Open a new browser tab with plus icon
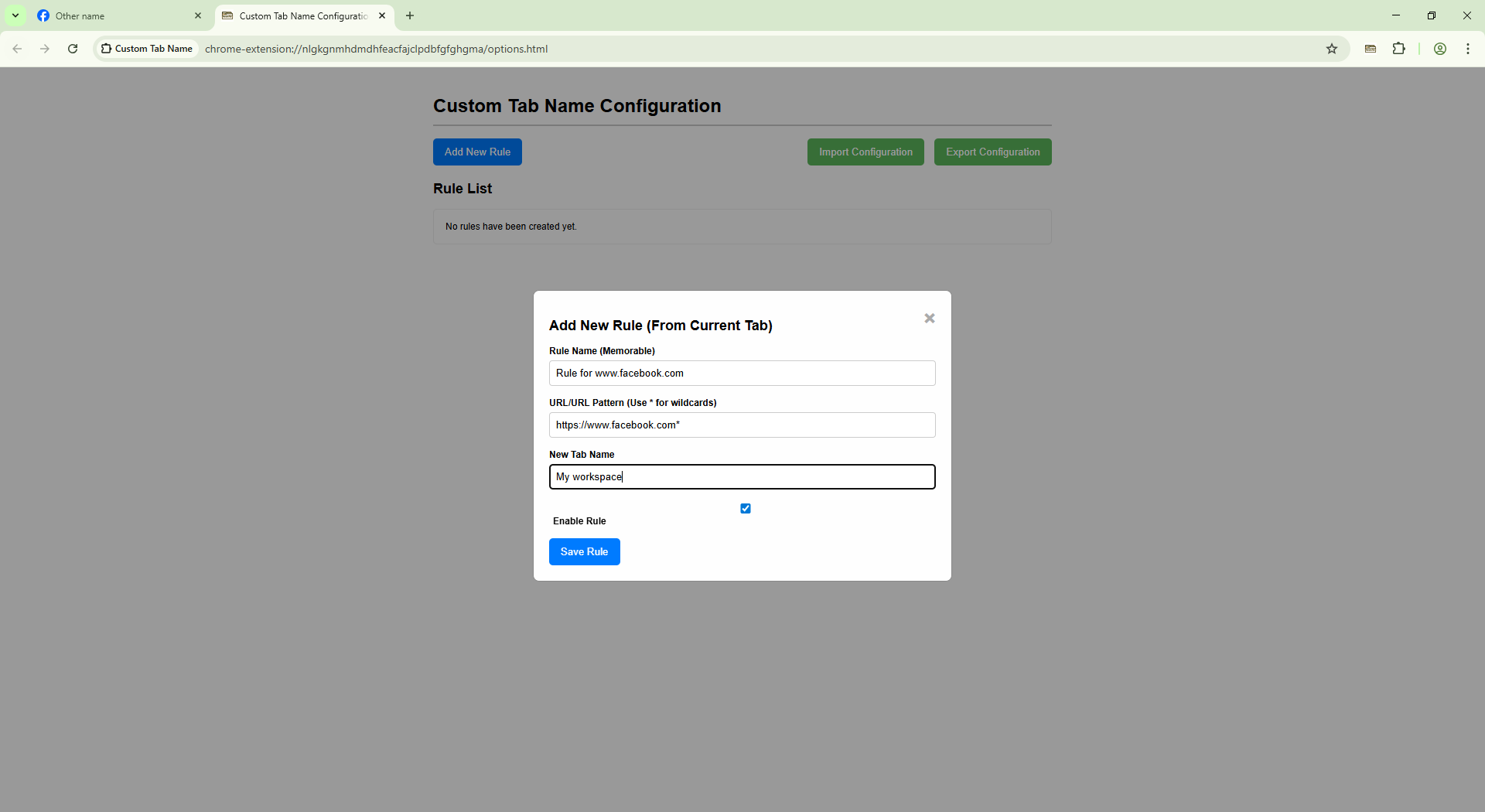Viewport: 1485px width, 812px height. click(x=410, y=15)
